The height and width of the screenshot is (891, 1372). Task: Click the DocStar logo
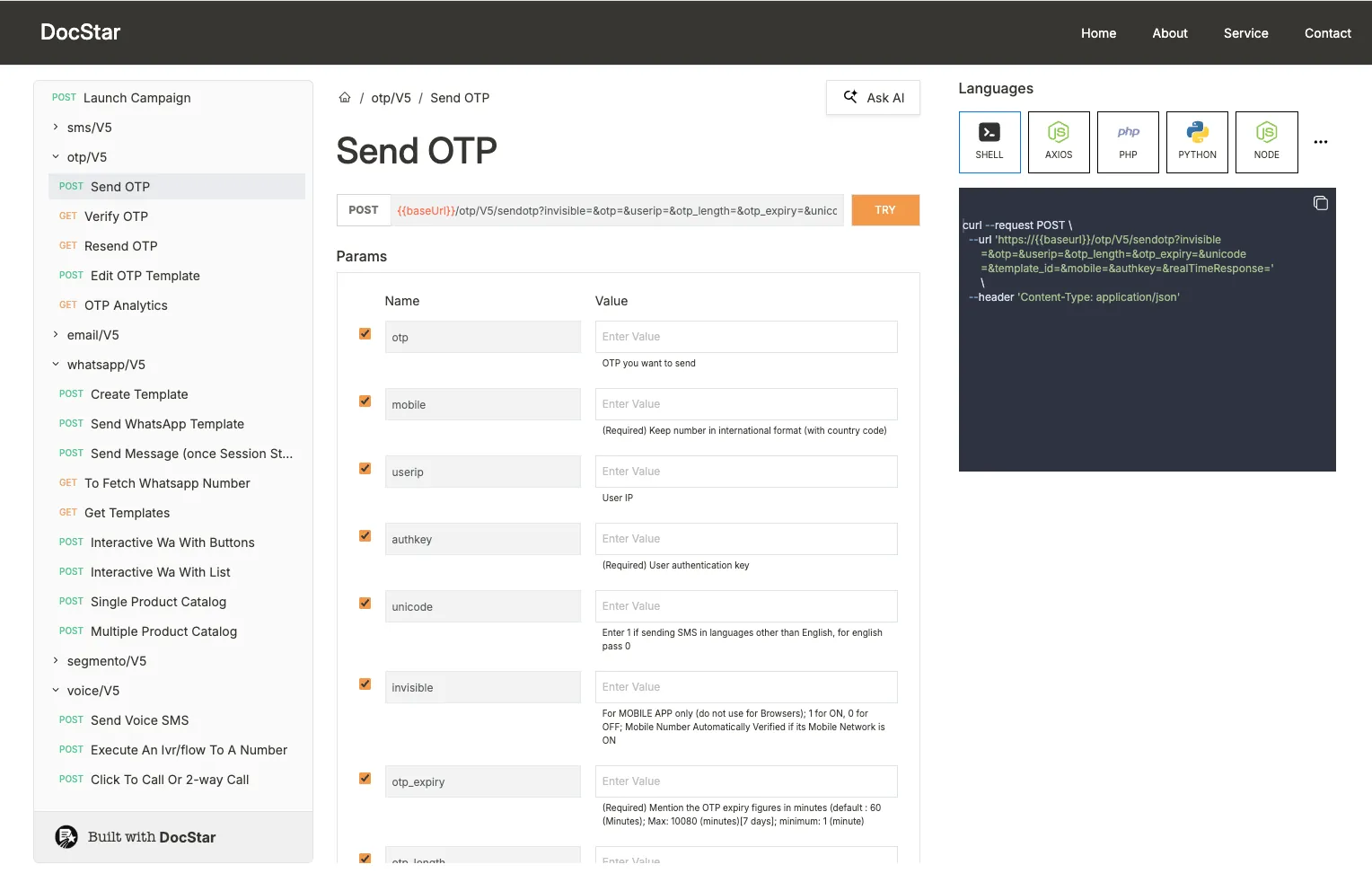tap(80, 32)
